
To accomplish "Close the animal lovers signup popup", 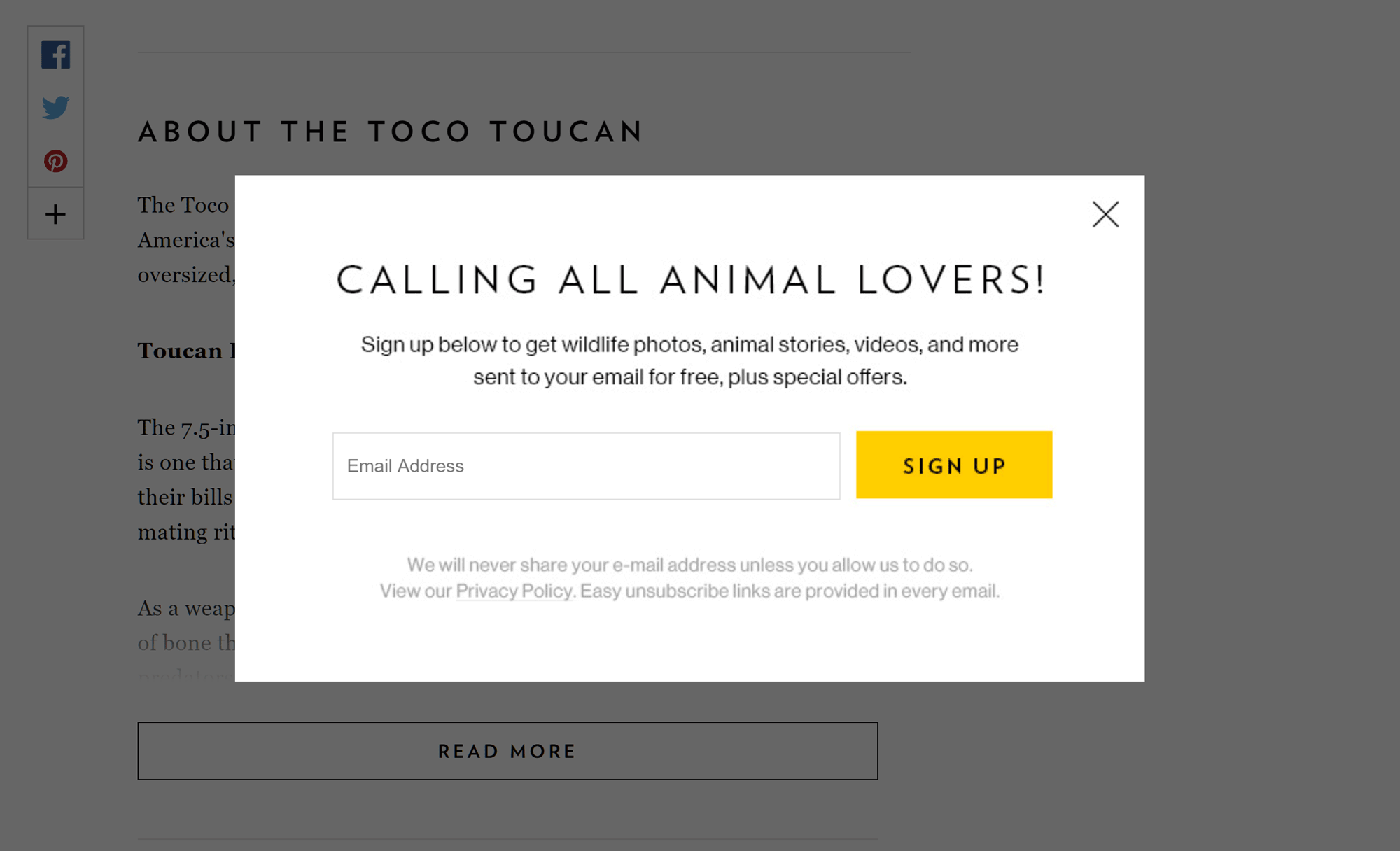I will coord(1105,214).
